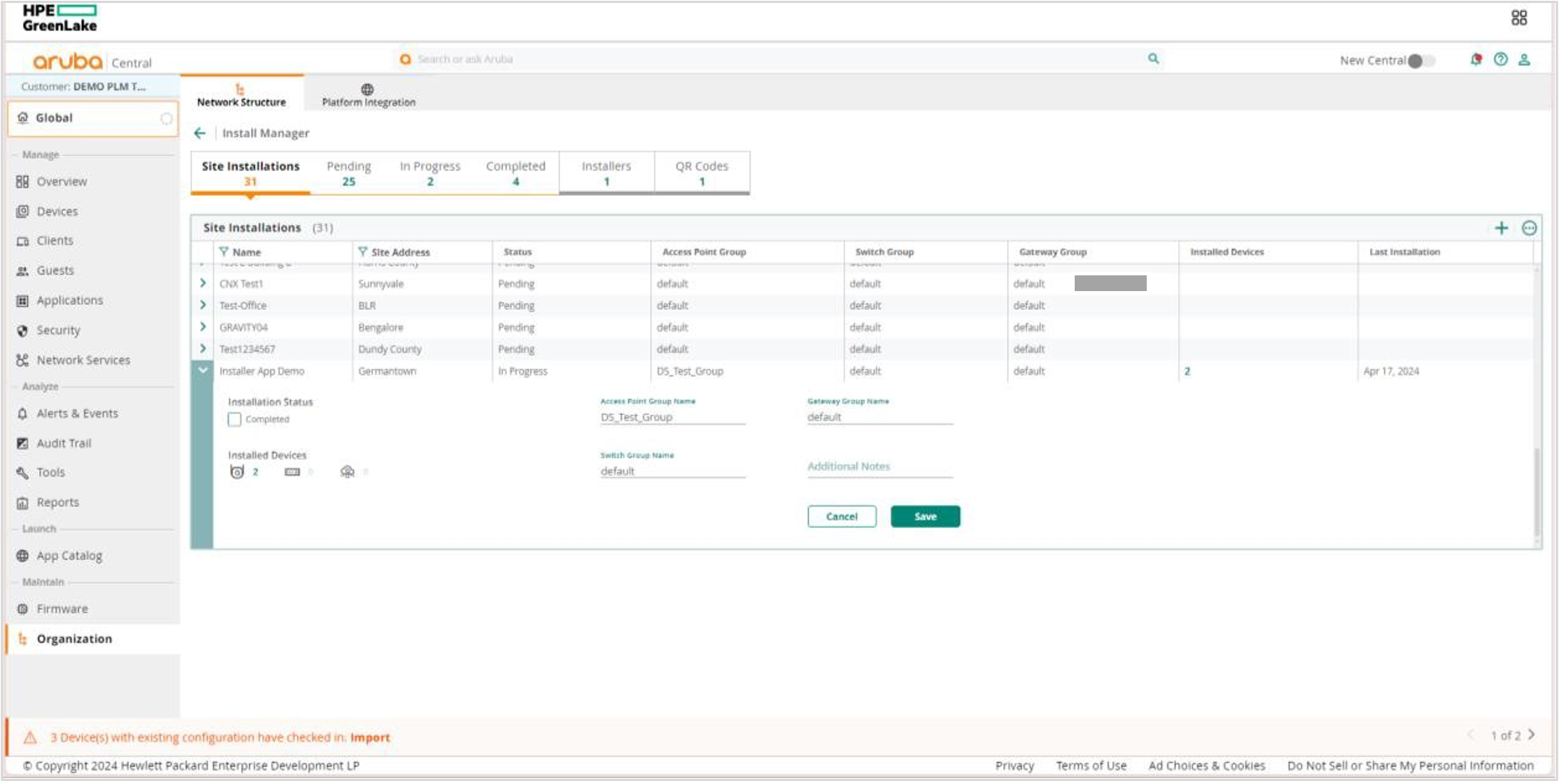Expand the GRAVITY04 row details

[x=202, y=327]
